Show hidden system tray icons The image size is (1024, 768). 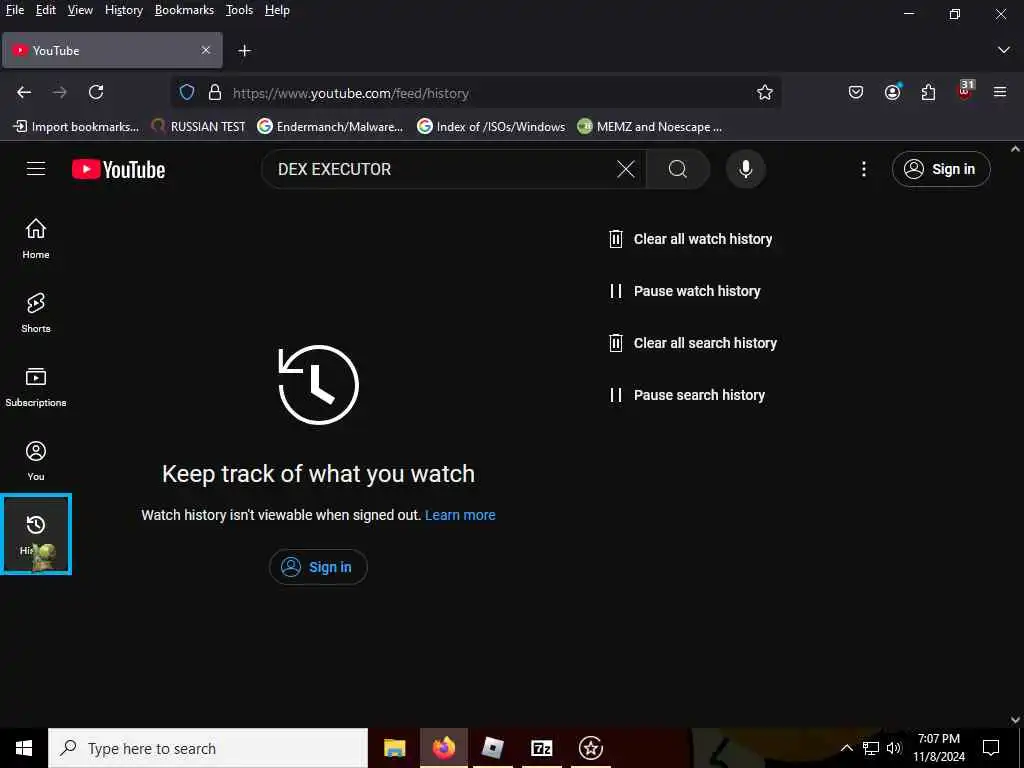point(846,748)
